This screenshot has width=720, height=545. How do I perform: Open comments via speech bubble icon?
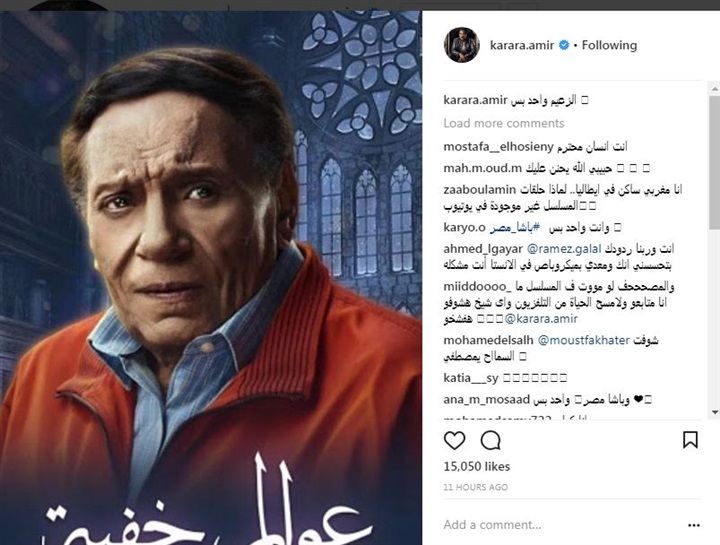[490, 440]
